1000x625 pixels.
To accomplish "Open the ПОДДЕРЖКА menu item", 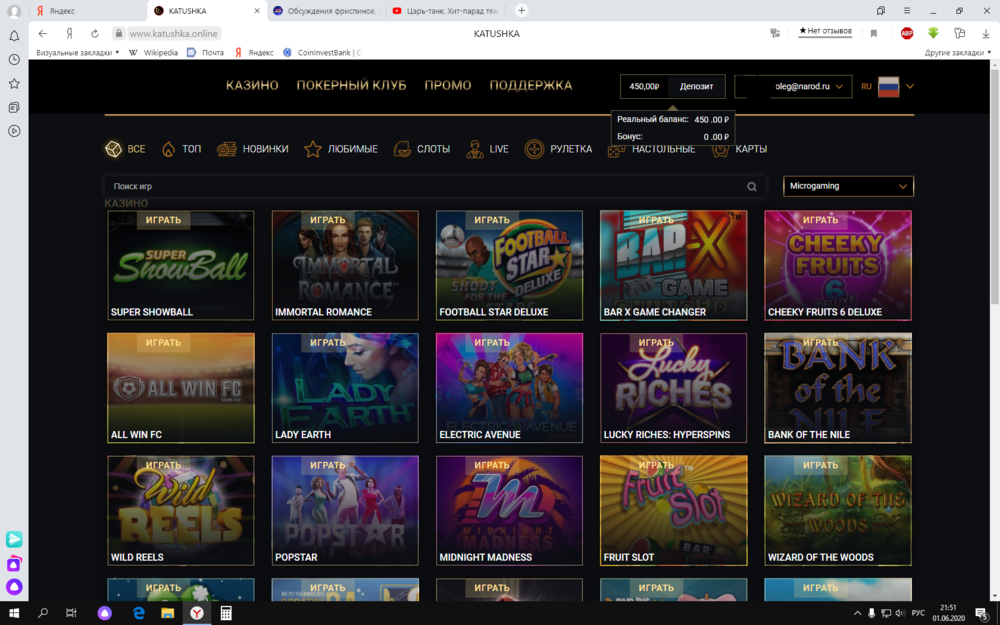I will [x=531, y=85].
